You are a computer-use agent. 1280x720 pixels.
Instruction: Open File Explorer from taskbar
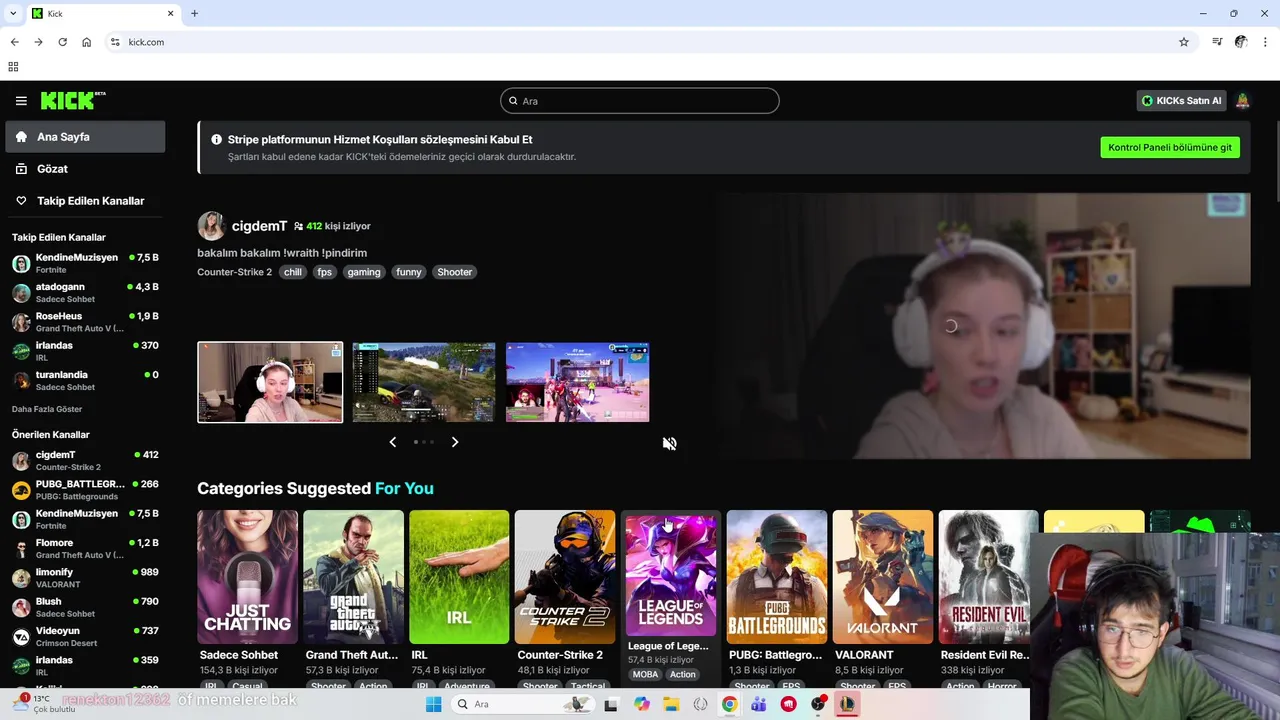(x=671, y=704)
